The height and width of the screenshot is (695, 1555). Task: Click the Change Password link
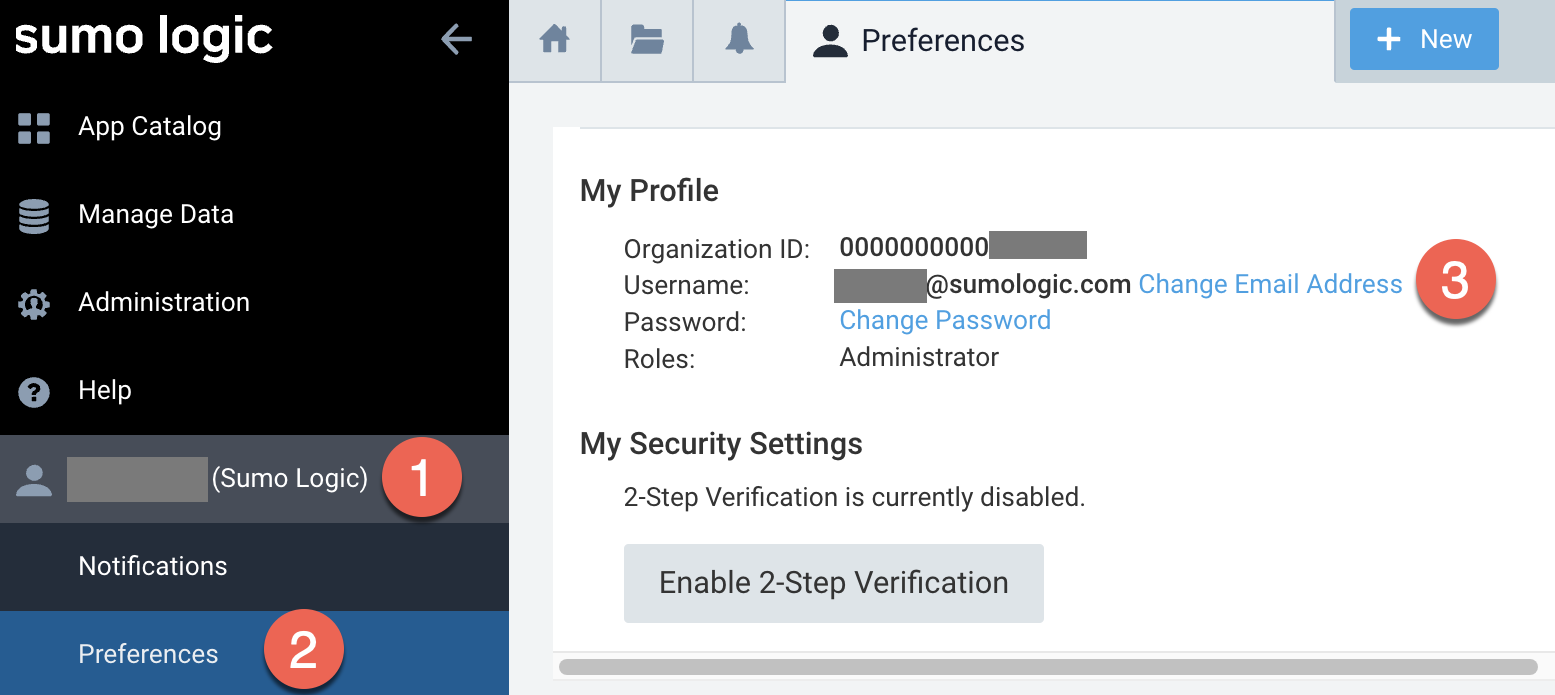tap(945, 321)
